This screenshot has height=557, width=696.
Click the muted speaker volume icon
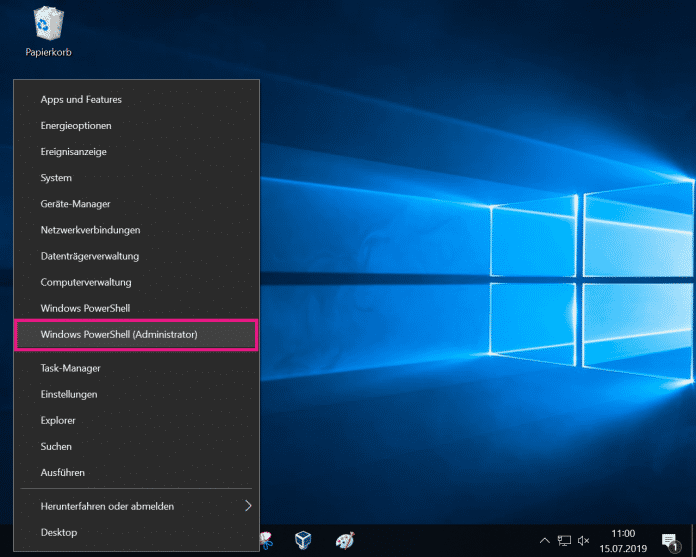click(x=584, y=540)
